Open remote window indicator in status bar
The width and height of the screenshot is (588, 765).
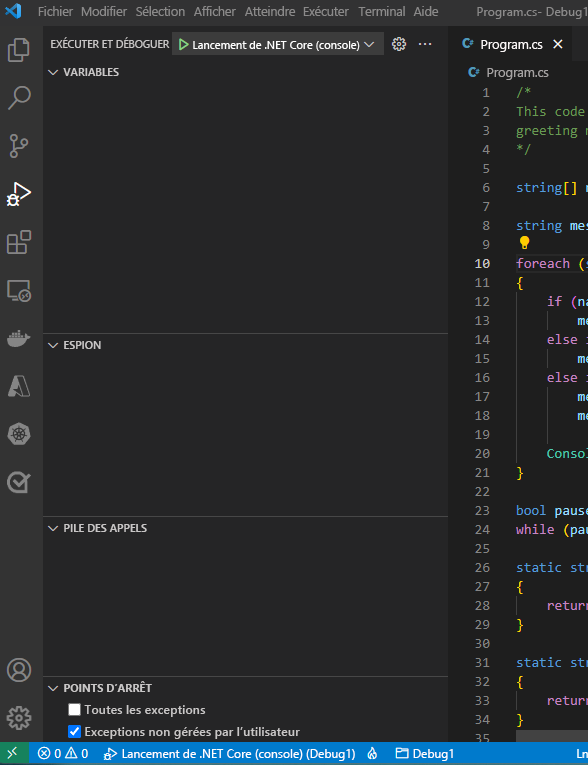13,753
